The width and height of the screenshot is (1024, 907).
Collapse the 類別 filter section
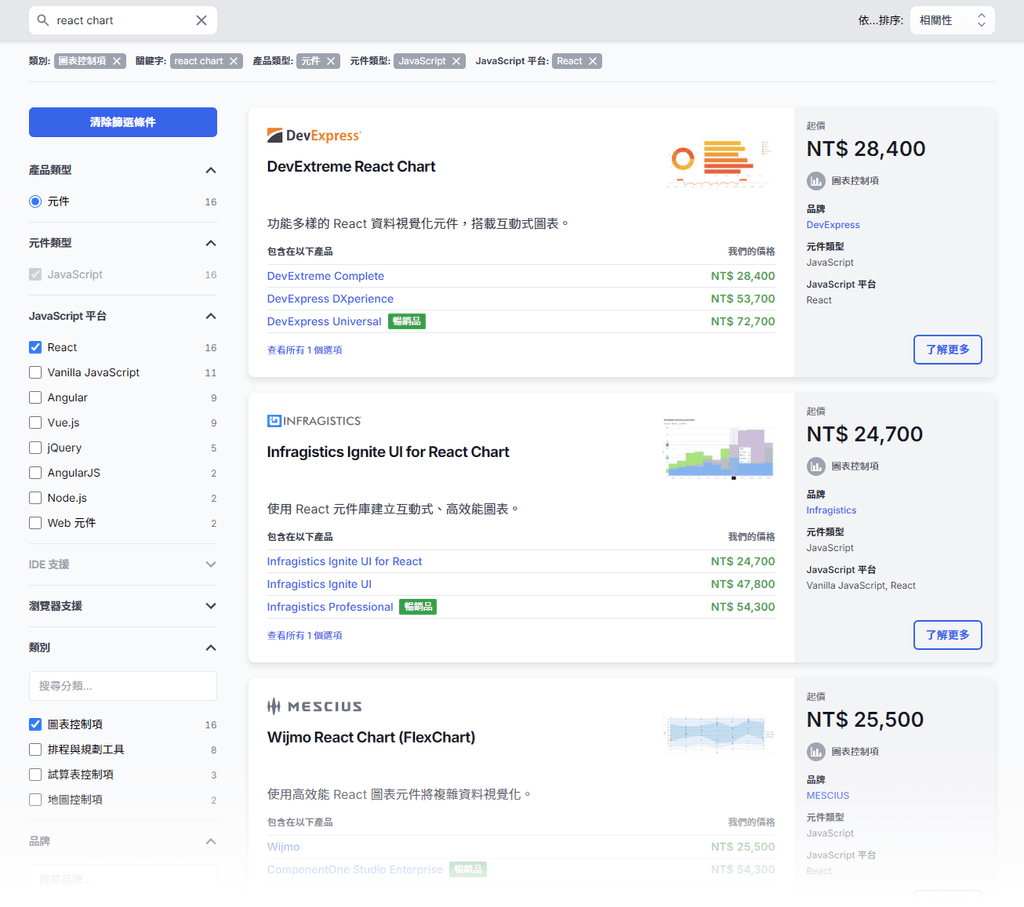point(210,648)
